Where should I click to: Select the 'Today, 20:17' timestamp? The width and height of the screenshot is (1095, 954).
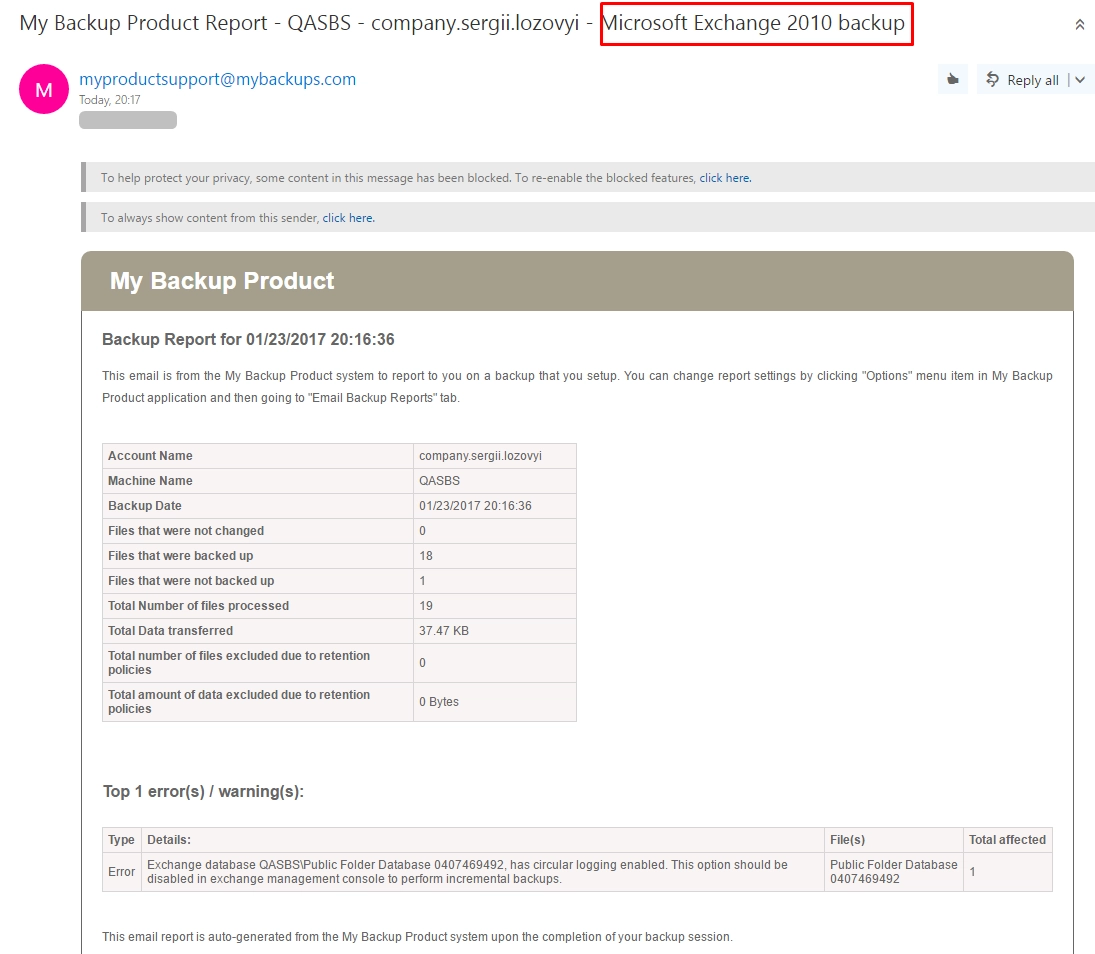[110, 100]
